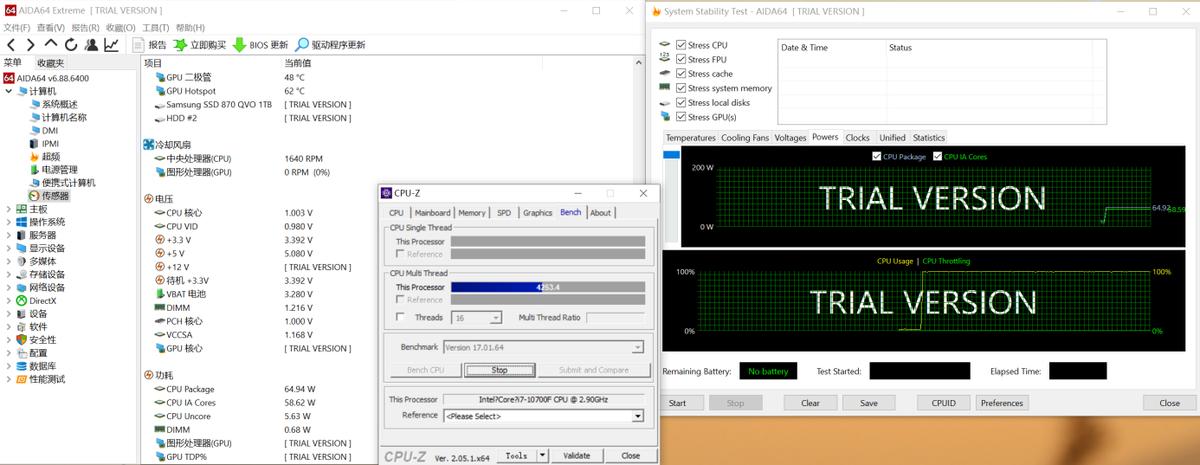Viewport: 1200px width, 465px height.
Task: Expand the 服务器 server tree node
Action: click(x=9, y=235)
